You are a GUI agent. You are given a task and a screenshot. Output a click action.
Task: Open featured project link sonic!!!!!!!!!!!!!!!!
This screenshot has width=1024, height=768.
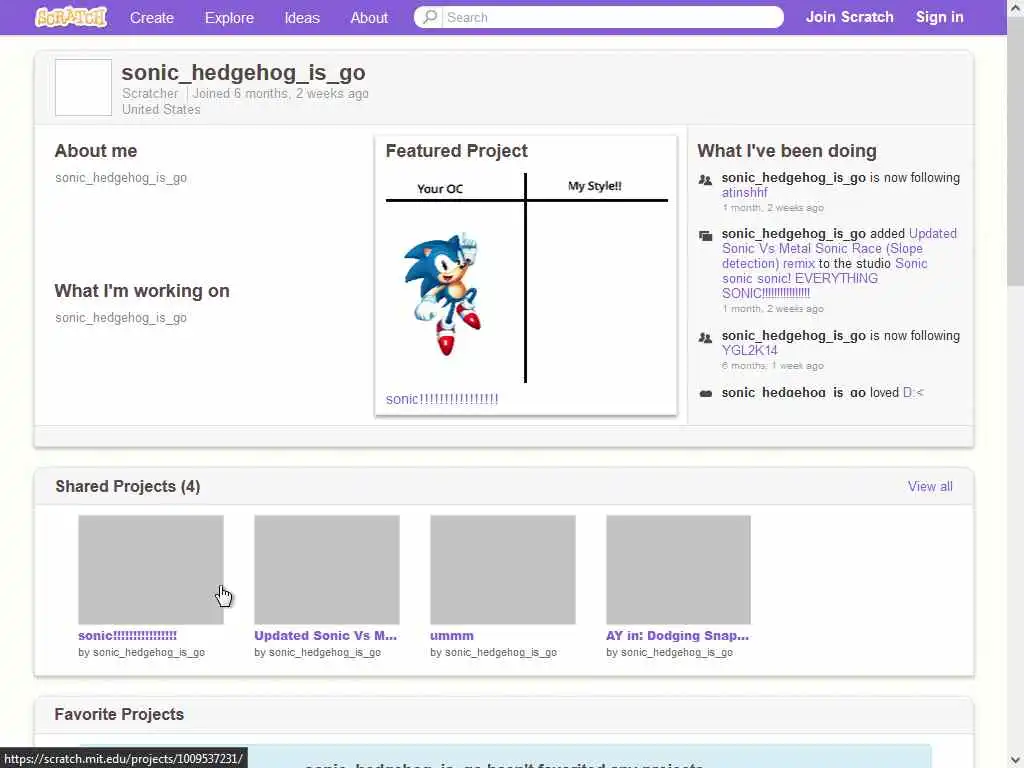442,399
